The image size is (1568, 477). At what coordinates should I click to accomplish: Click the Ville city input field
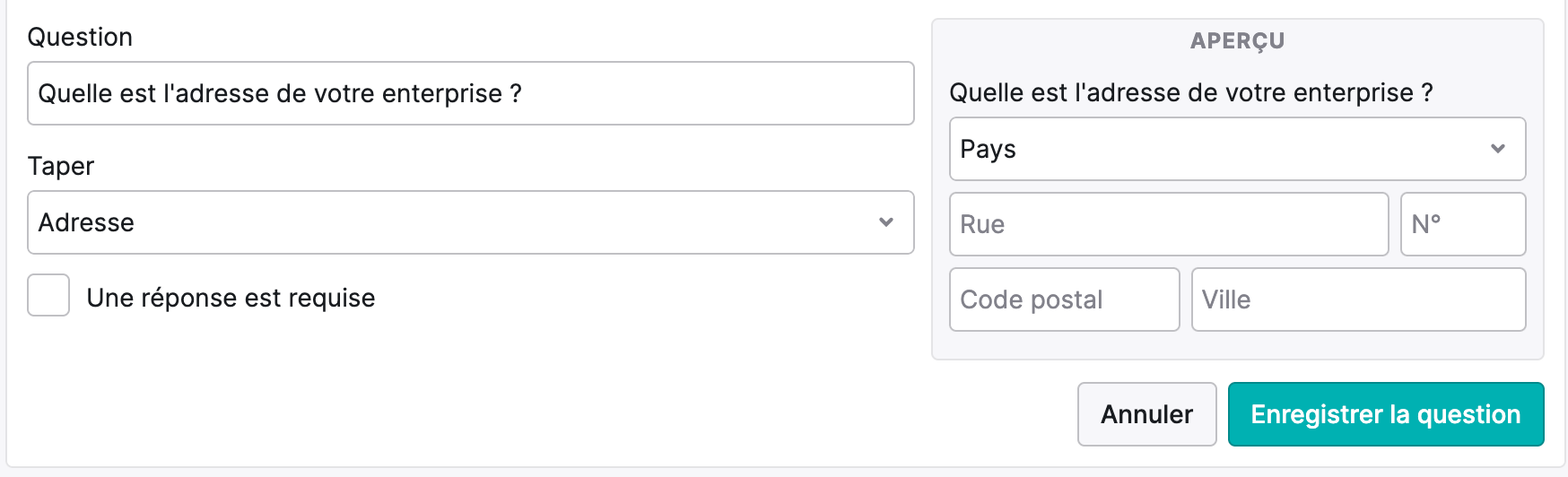(x=1359, y=299)
